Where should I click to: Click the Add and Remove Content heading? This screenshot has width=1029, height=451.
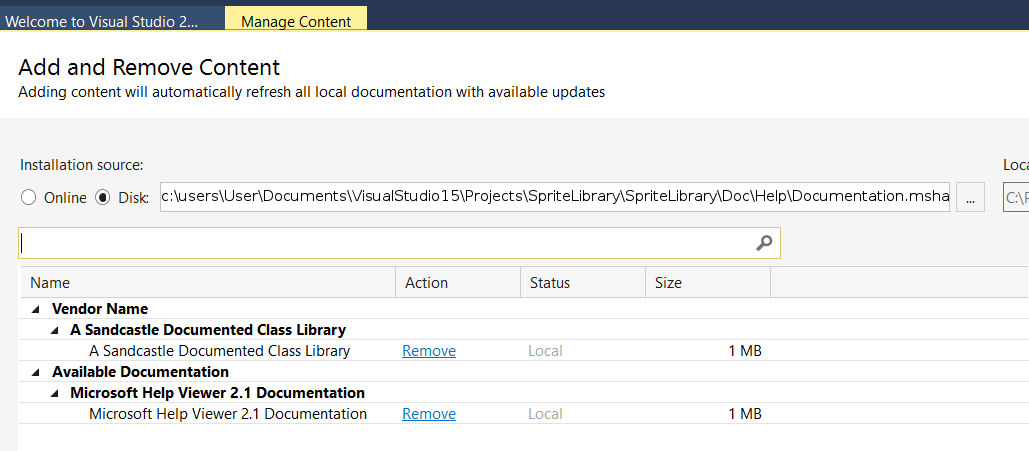[149, 68]
